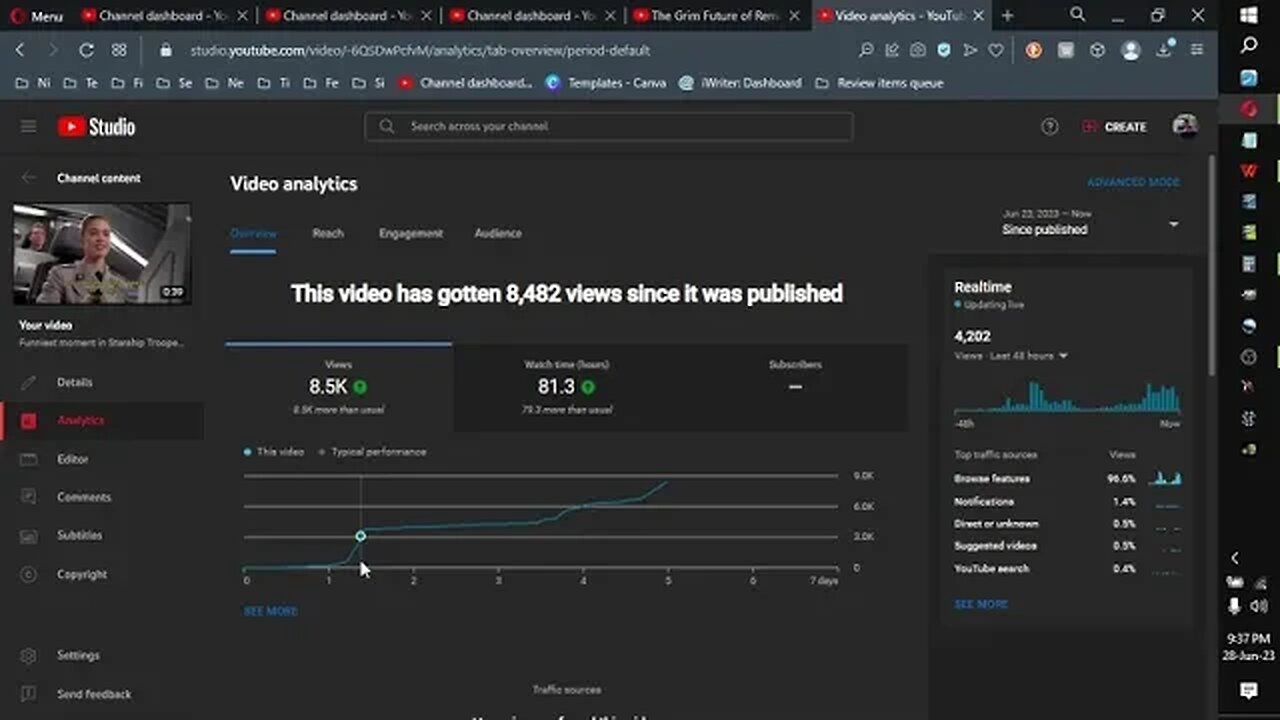Click the Suggested videos row
1280x720 pixels.
[1067, 546]
